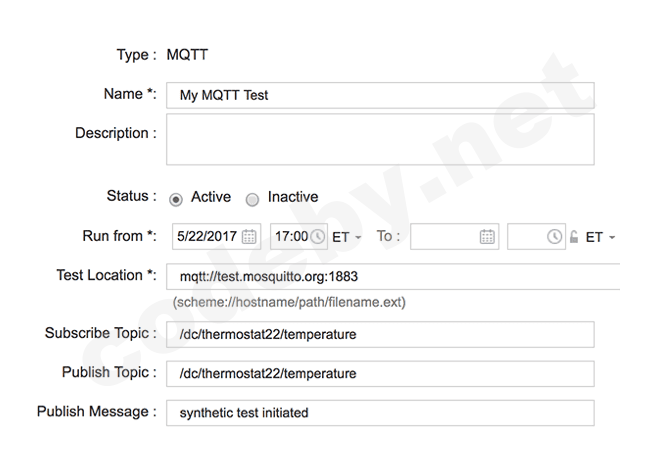The width and height of the screenshot is (672, 458).
Task: Select the Inactive status radio button
Action: click(x=252, y=198)
